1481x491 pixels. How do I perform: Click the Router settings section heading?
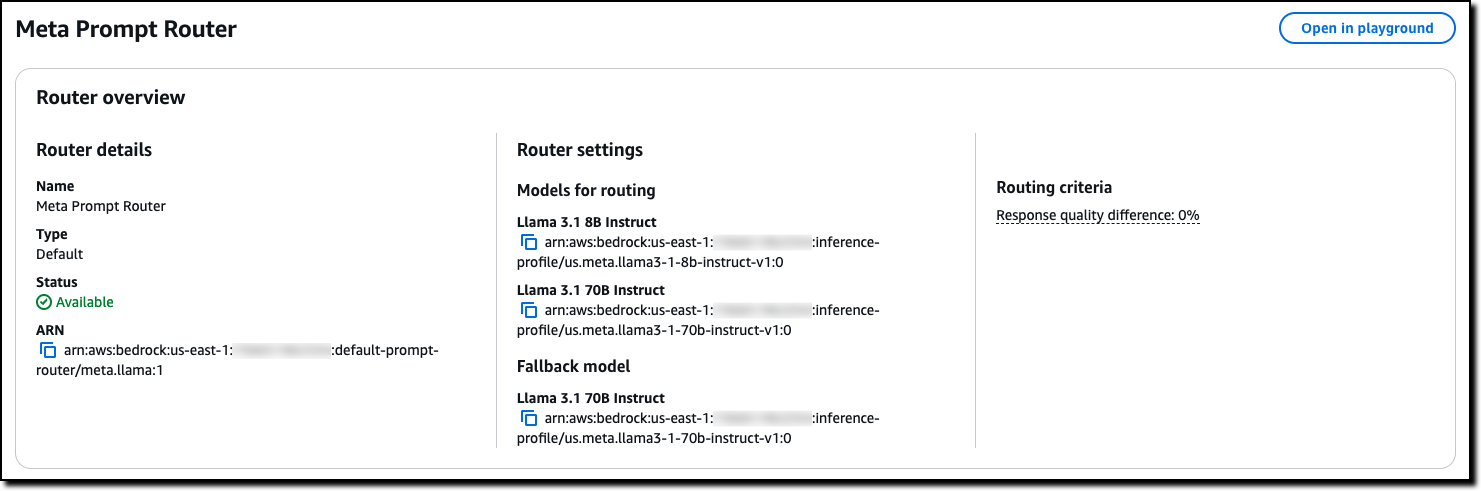(x=579, y=150)
